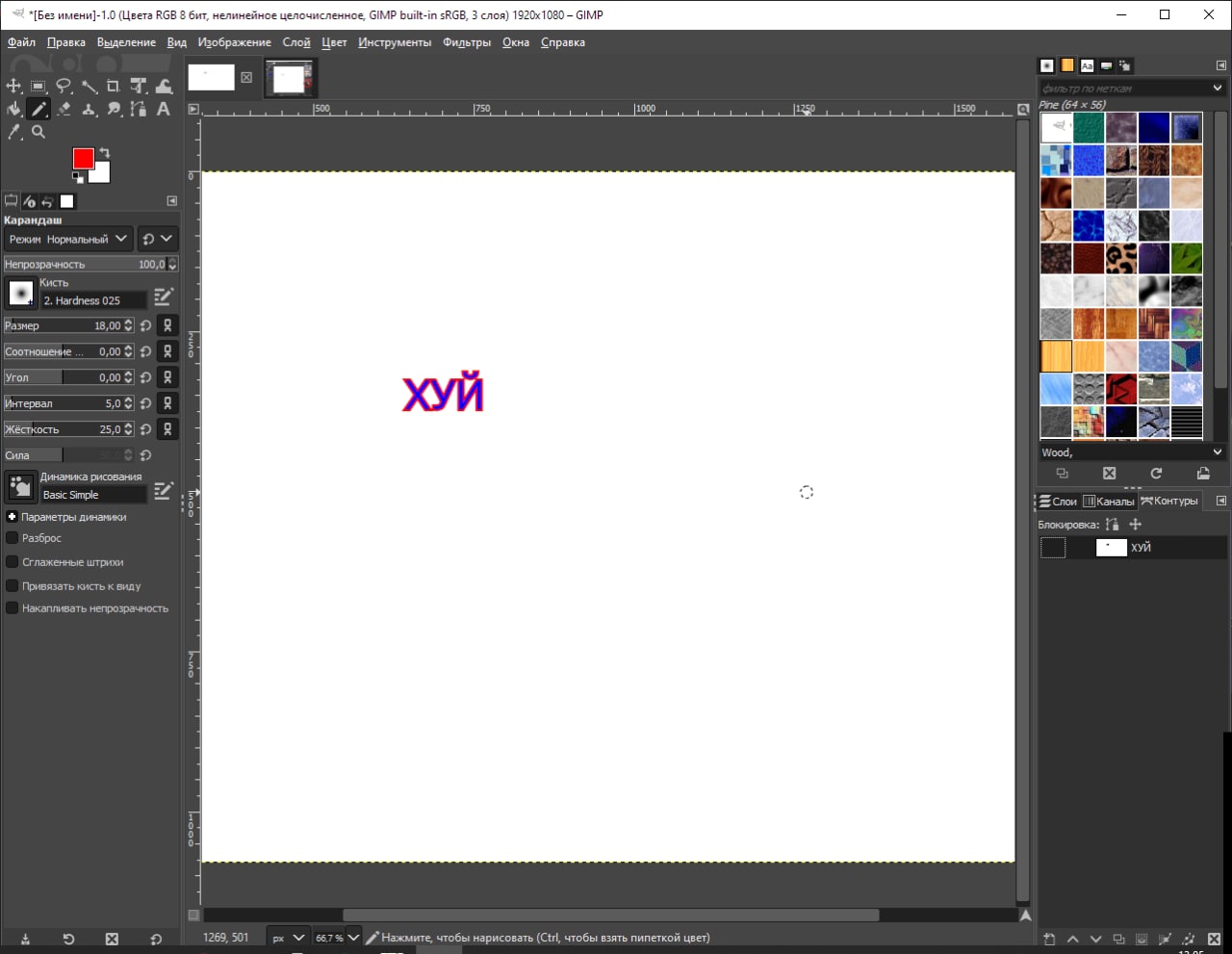The height and width of the screenshot is (954, 1232).
Task: Select the Text tool
Action: click(164, 109)
